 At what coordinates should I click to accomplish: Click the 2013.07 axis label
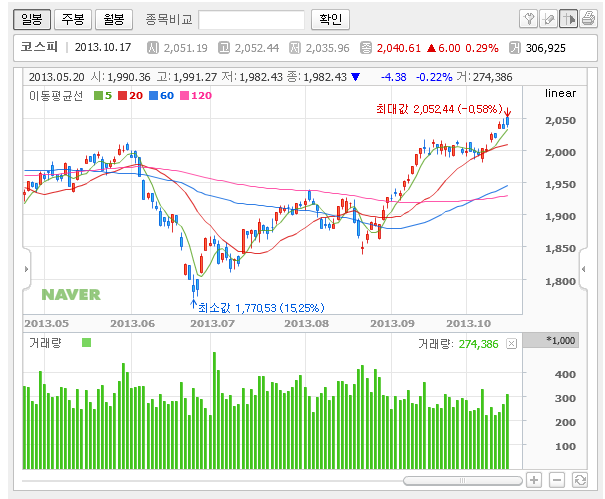click(x=212, y=323)
